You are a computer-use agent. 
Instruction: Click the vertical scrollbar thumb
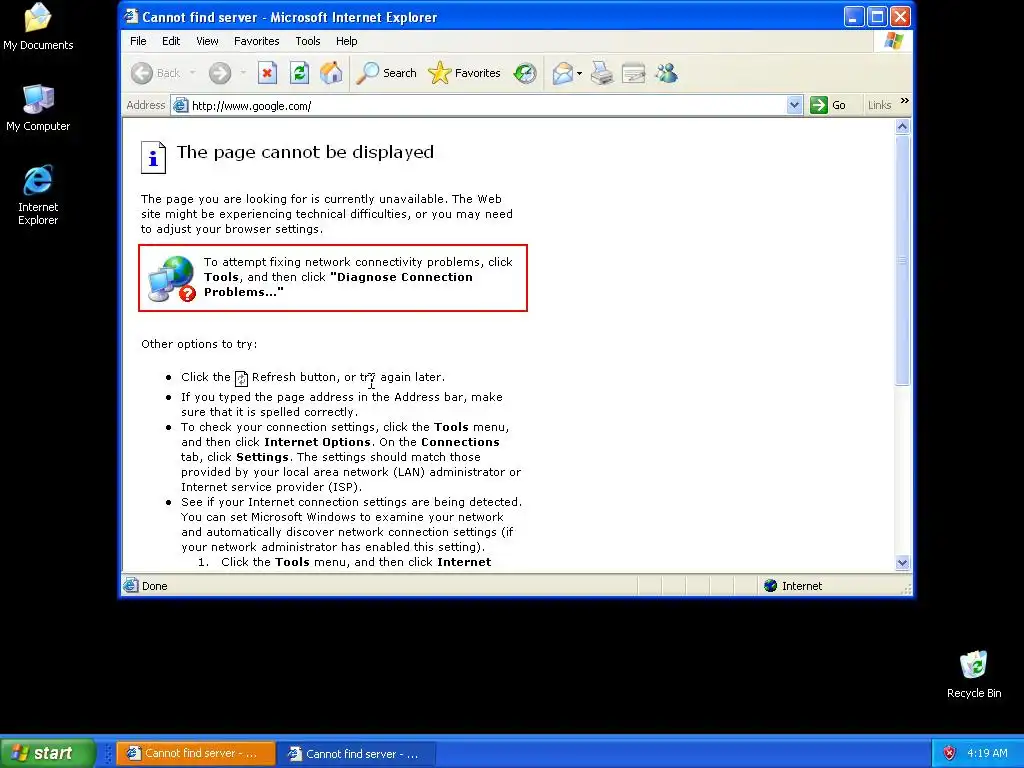click(903, 260)
